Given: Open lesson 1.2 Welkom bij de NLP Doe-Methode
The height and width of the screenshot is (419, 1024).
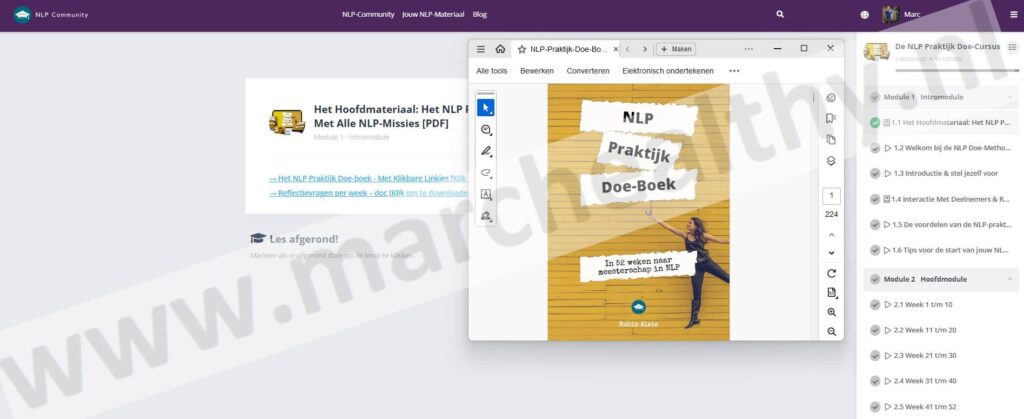Looking at the screenshot, I should click(941, 148).
